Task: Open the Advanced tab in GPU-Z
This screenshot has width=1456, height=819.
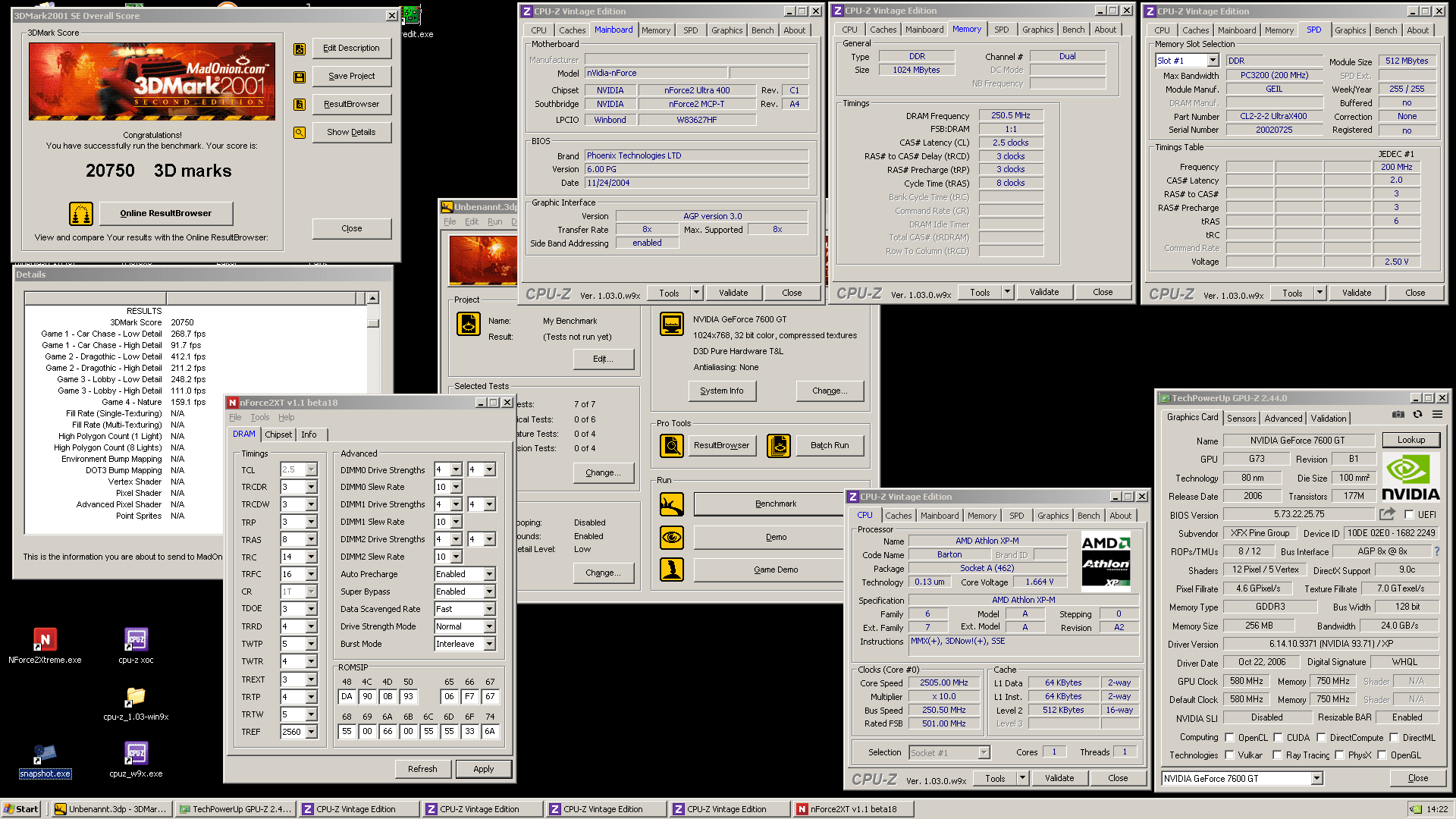Action: click(x=1283, y=419)
